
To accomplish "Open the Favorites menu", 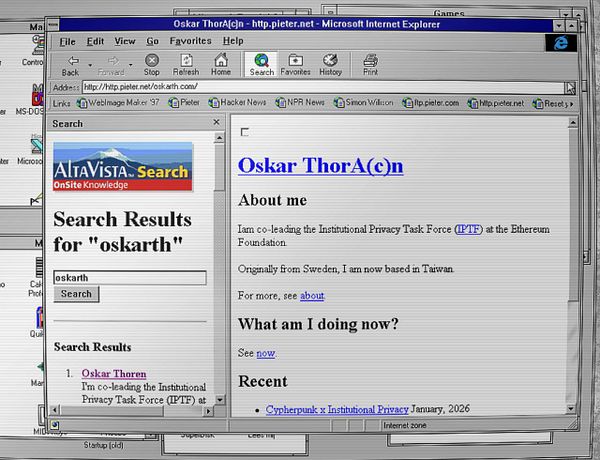I will (191, 41).
